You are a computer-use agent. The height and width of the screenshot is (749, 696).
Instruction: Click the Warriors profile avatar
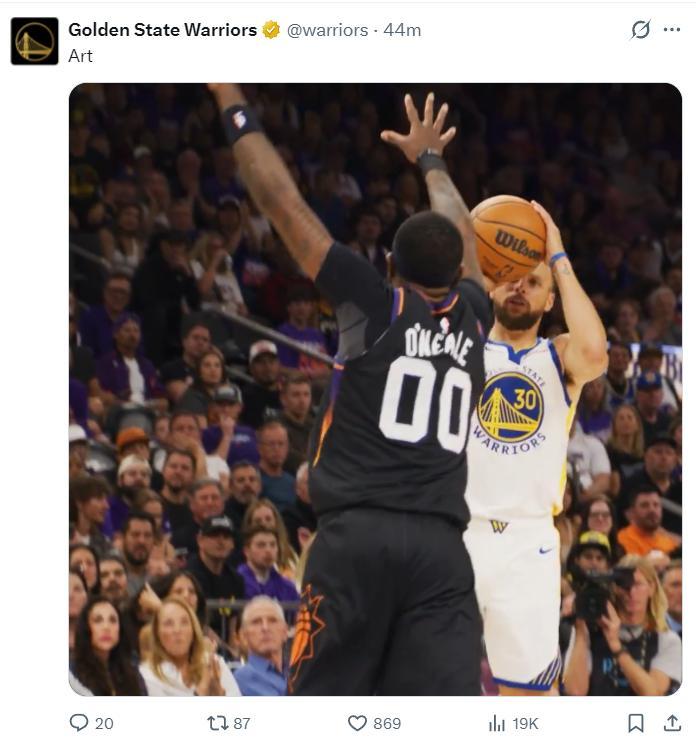tap(34, 41)
